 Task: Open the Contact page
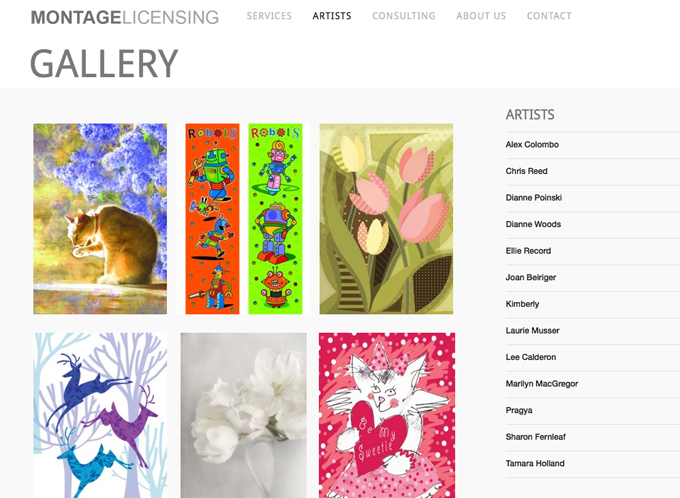549,16
